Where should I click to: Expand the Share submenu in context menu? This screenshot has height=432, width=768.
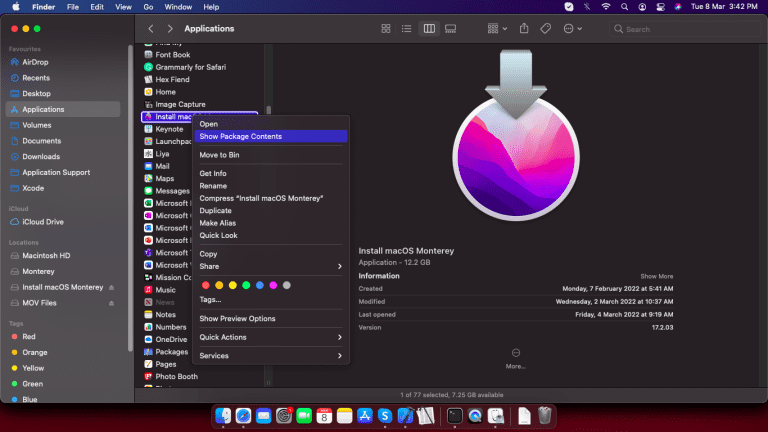click(x=271, y=266)
